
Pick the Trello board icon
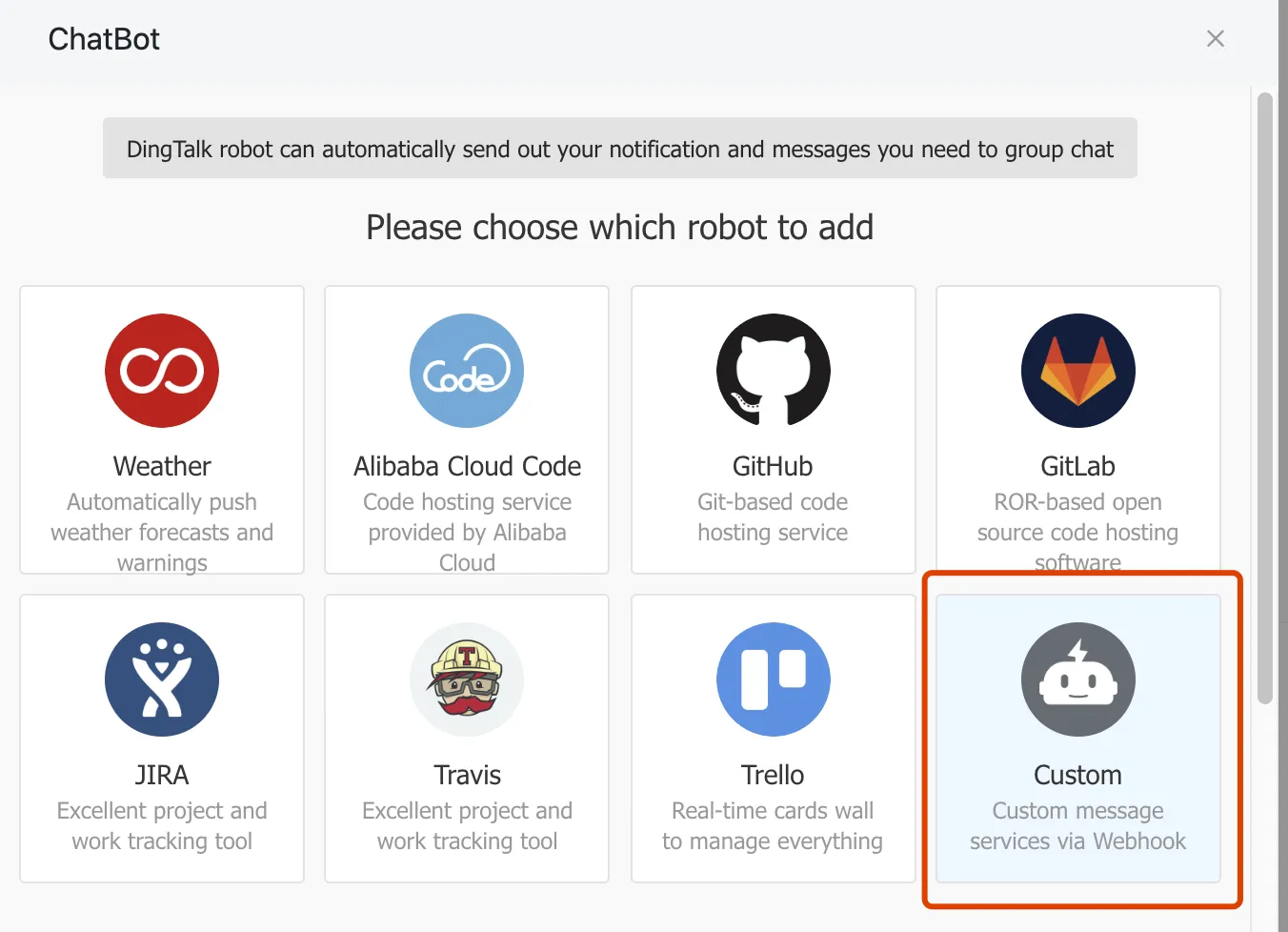tap(773, 679)
